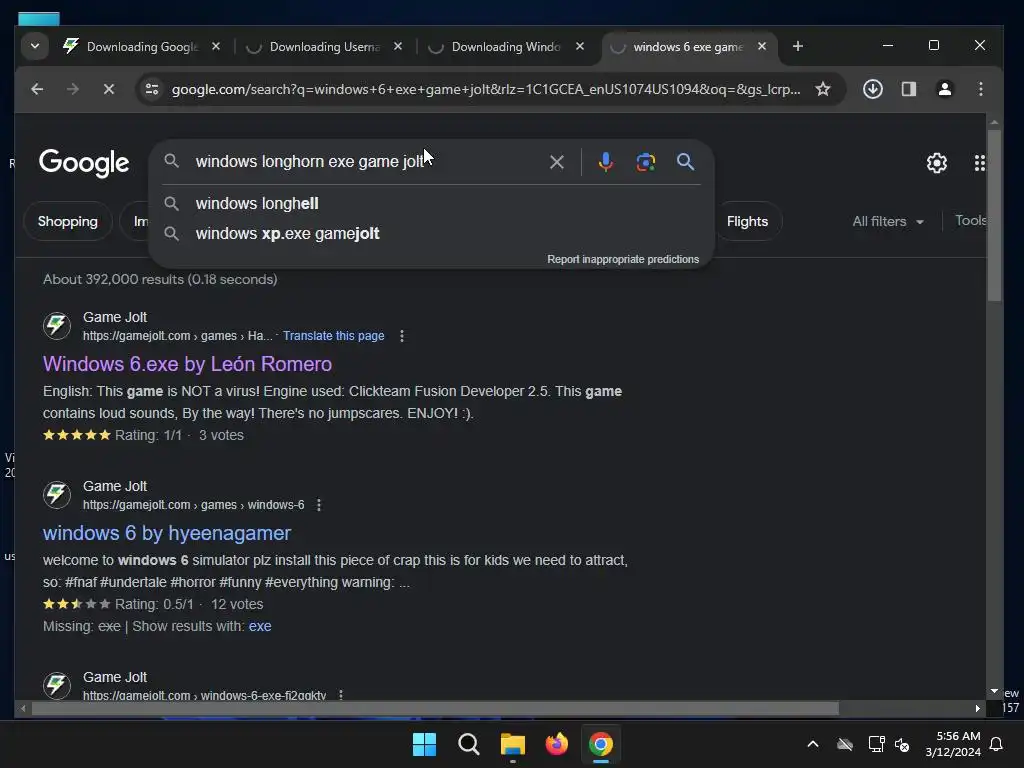Open Chrome downloads icon
Image resolution: width=1024 pixels, height=768 pixels.
873,89
